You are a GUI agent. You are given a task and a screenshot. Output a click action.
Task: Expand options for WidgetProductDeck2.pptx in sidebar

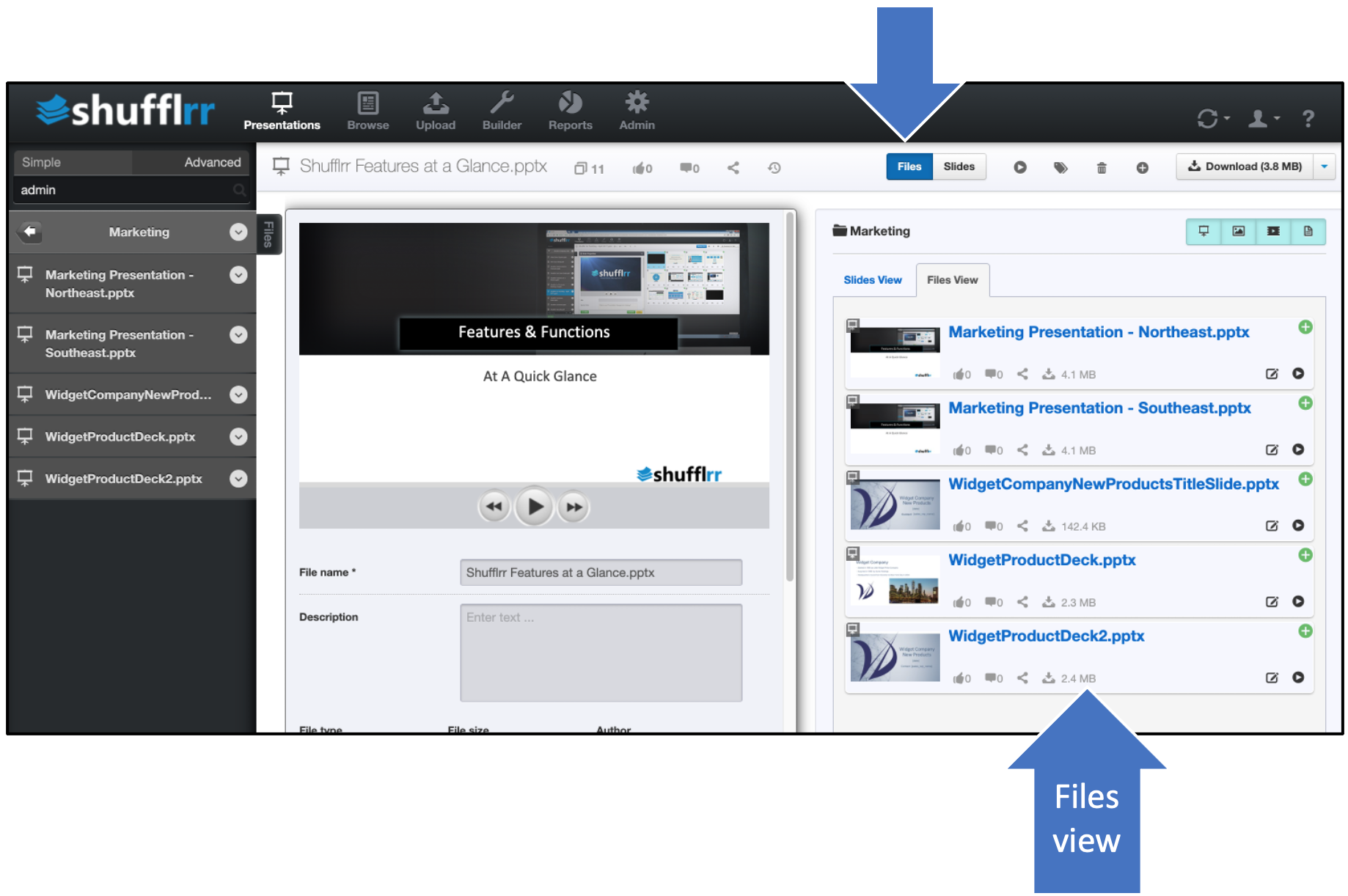point(238,479)
